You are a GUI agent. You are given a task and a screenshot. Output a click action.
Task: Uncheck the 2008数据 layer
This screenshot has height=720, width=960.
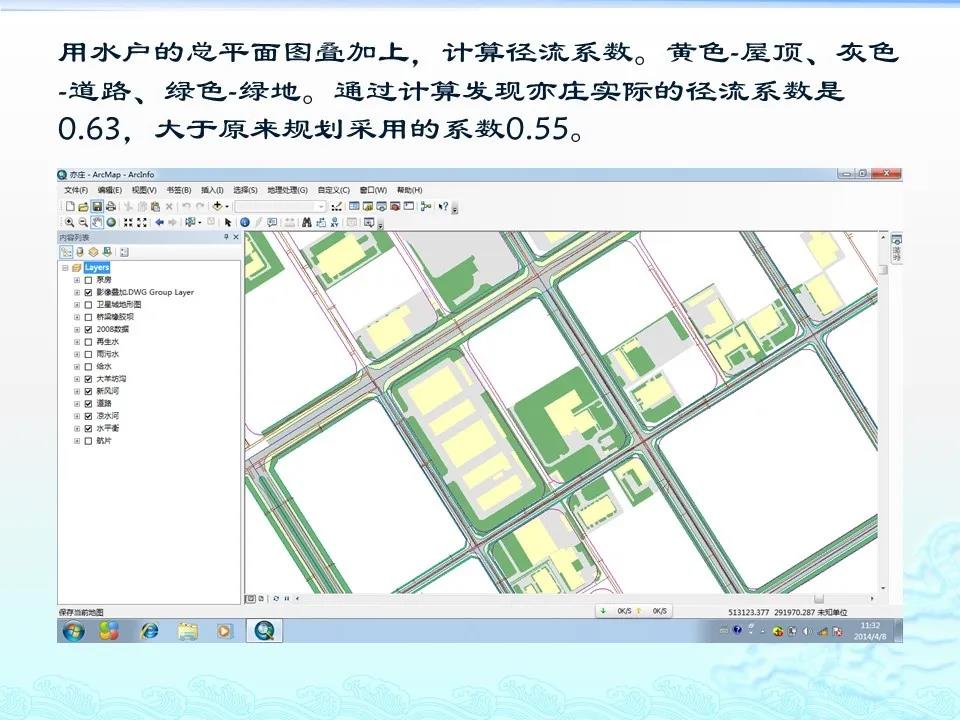(x=88, y=329)
